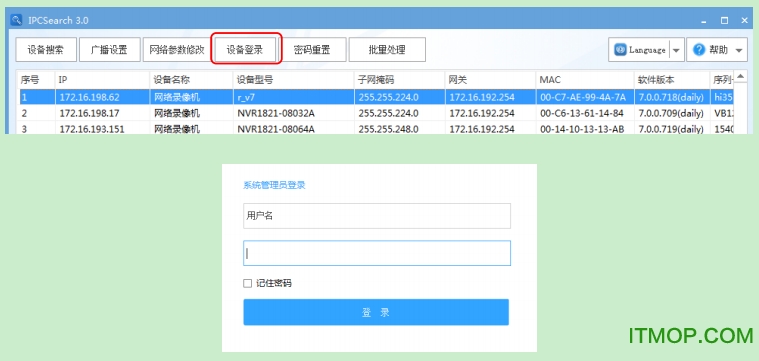Click the question mark help icon
Viewport: 759px width, 361px height.
(699, 50)
